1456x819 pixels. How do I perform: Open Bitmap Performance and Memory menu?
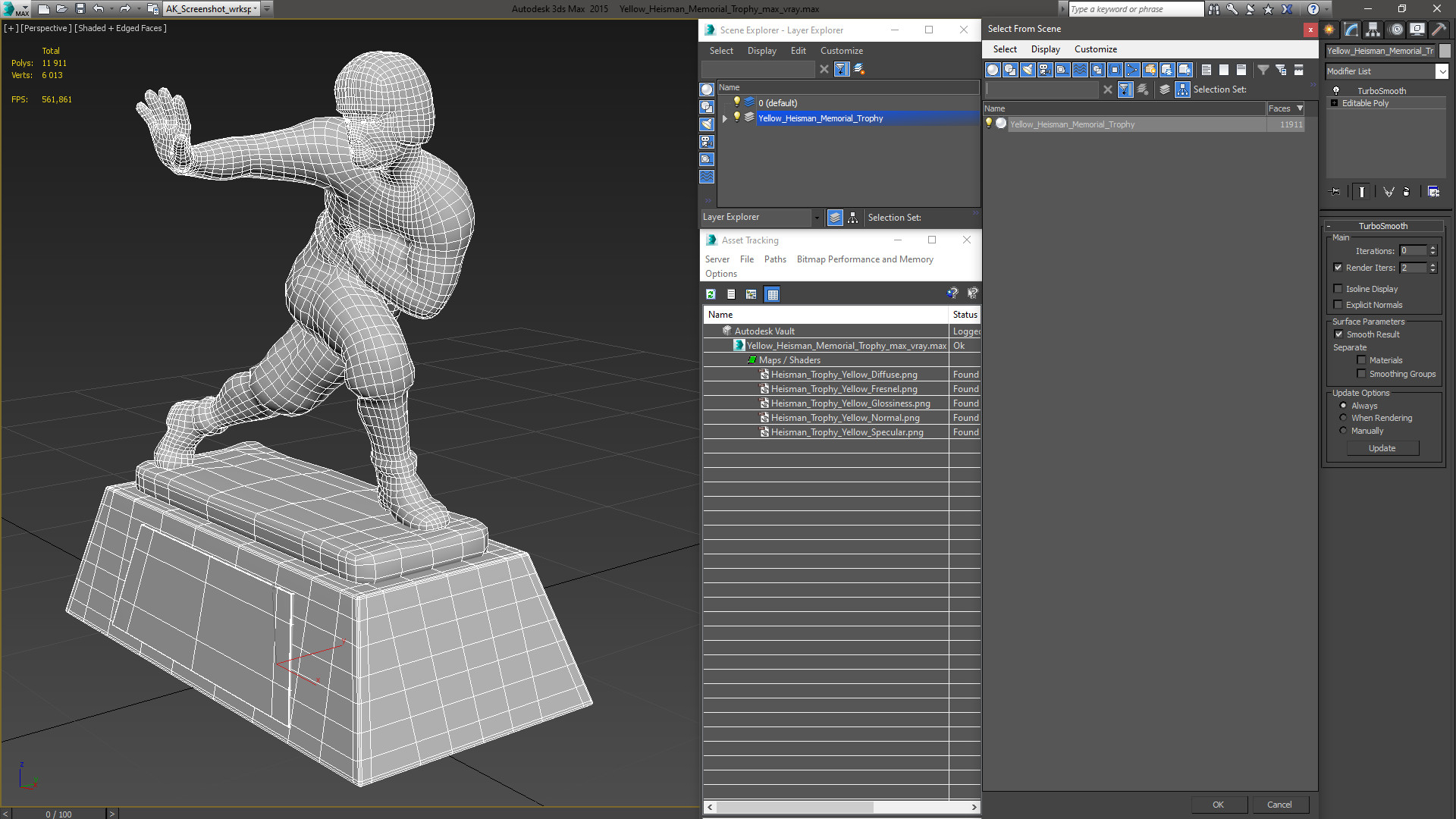pyautogui.click(x=864, y=259)
